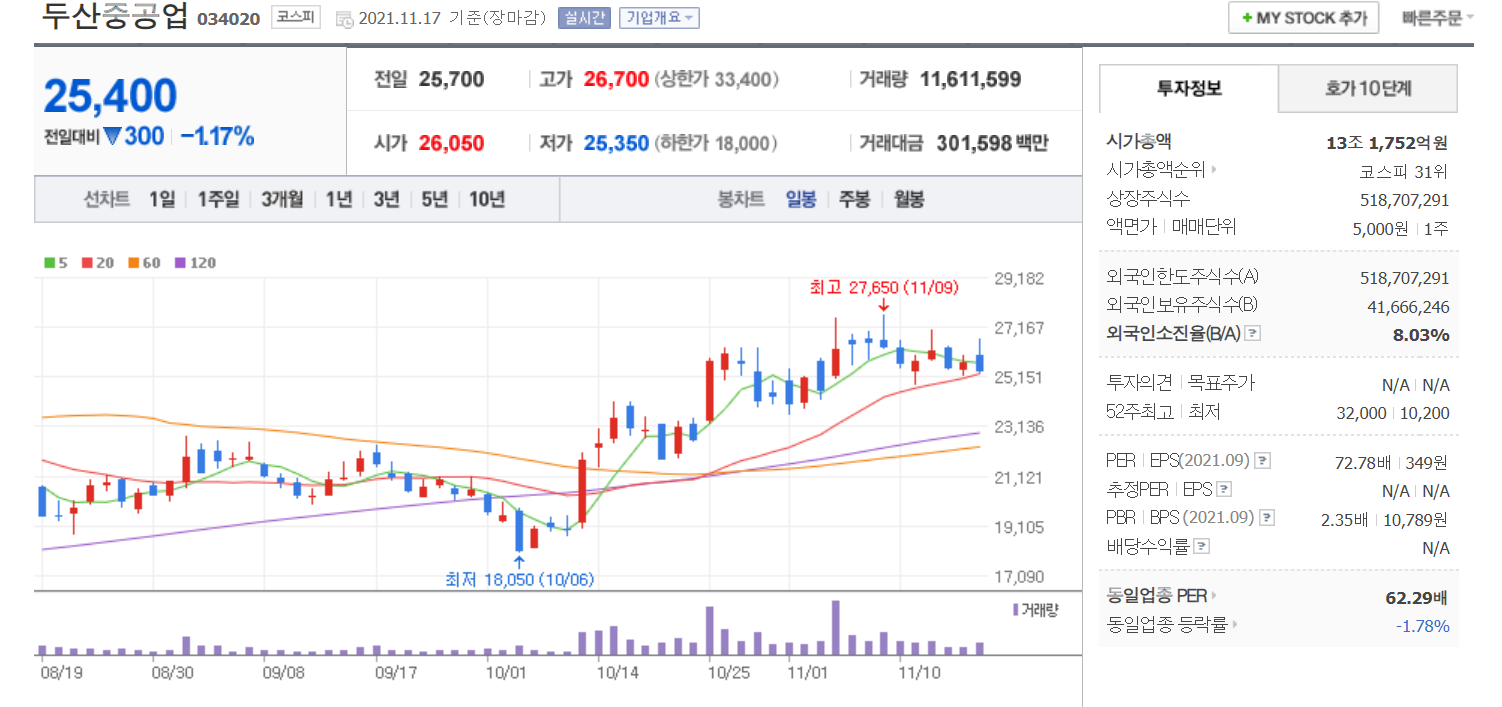Viewport: 1502px width, 707px height.
Task: Click the 52주최고 최저 value 32,000 | 10,200
Action: tap(1393, 413)
